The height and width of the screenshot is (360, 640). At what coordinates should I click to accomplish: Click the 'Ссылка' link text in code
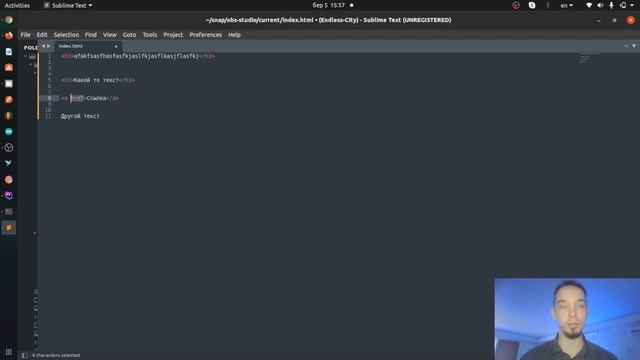pyautogui.click(x=96, y=98)
